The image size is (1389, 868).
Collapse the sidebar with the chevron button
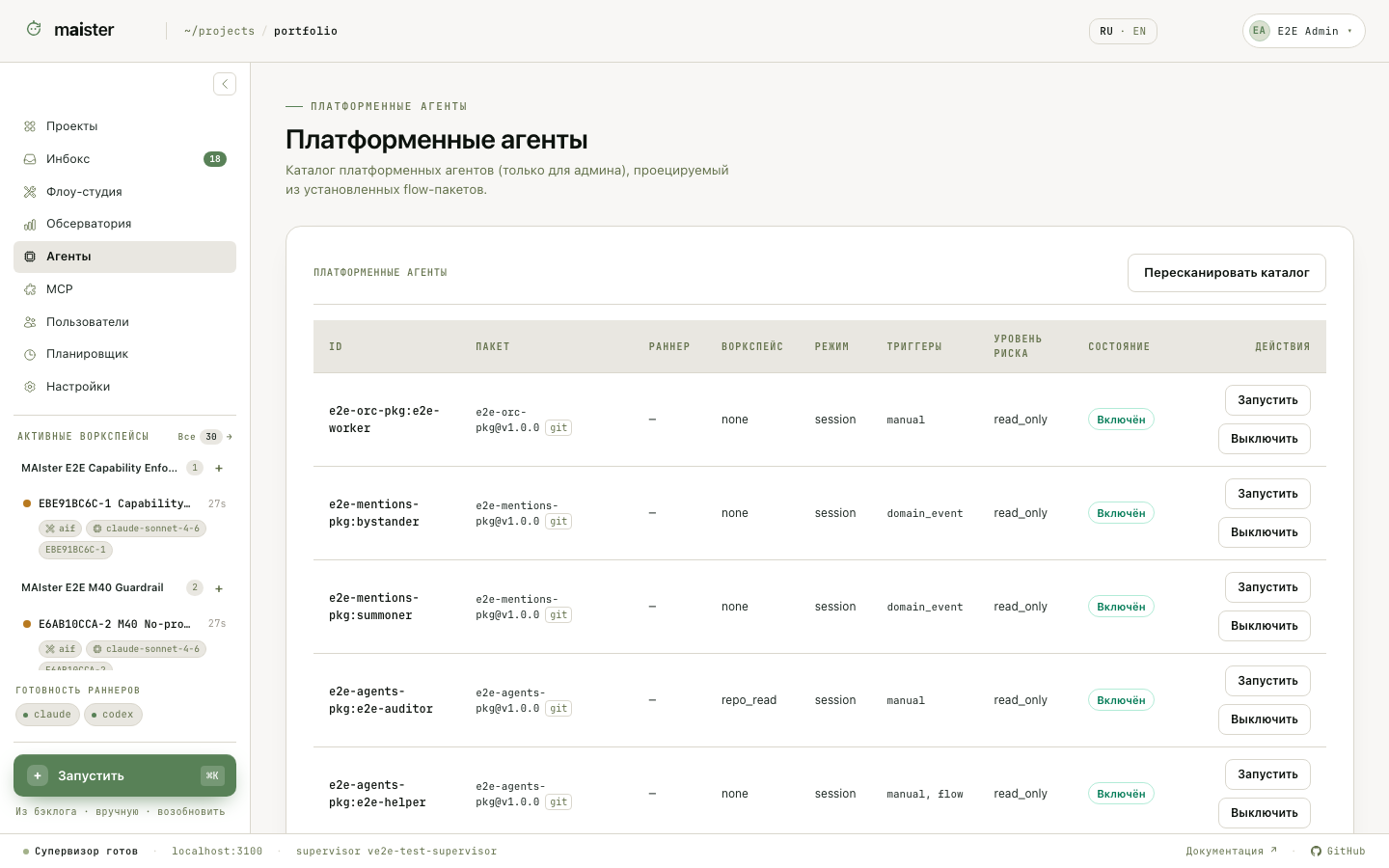click(225, 84)
